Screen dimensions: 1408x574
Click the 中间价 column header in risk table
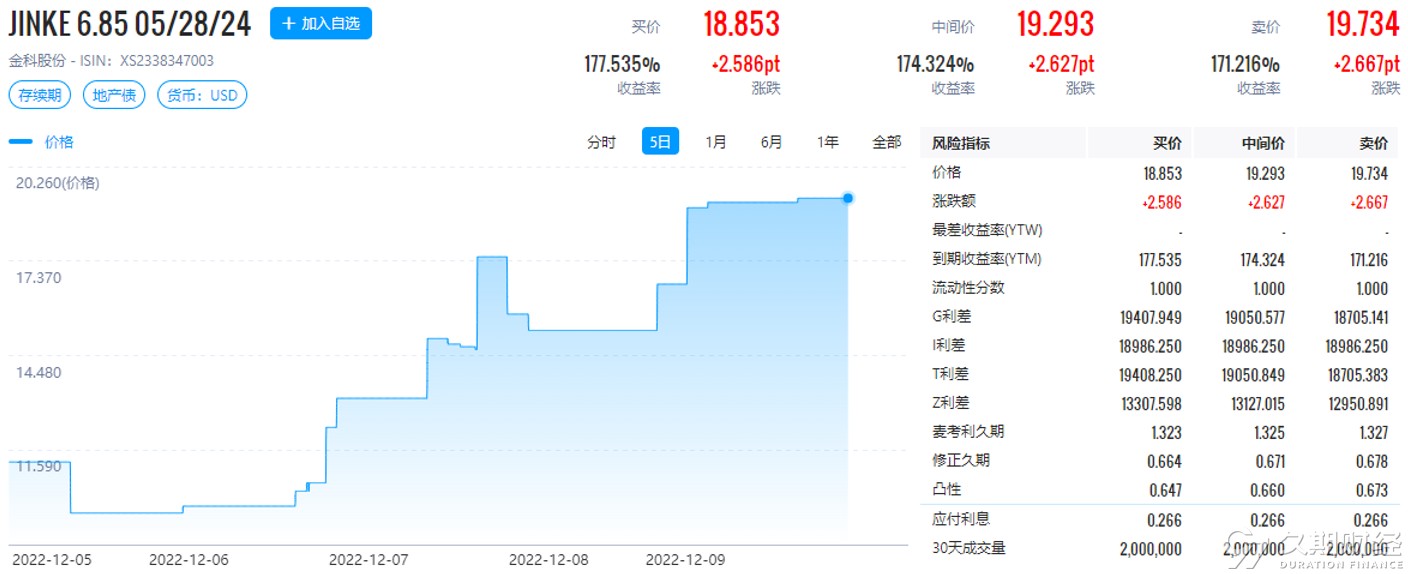click(1263, 143)
